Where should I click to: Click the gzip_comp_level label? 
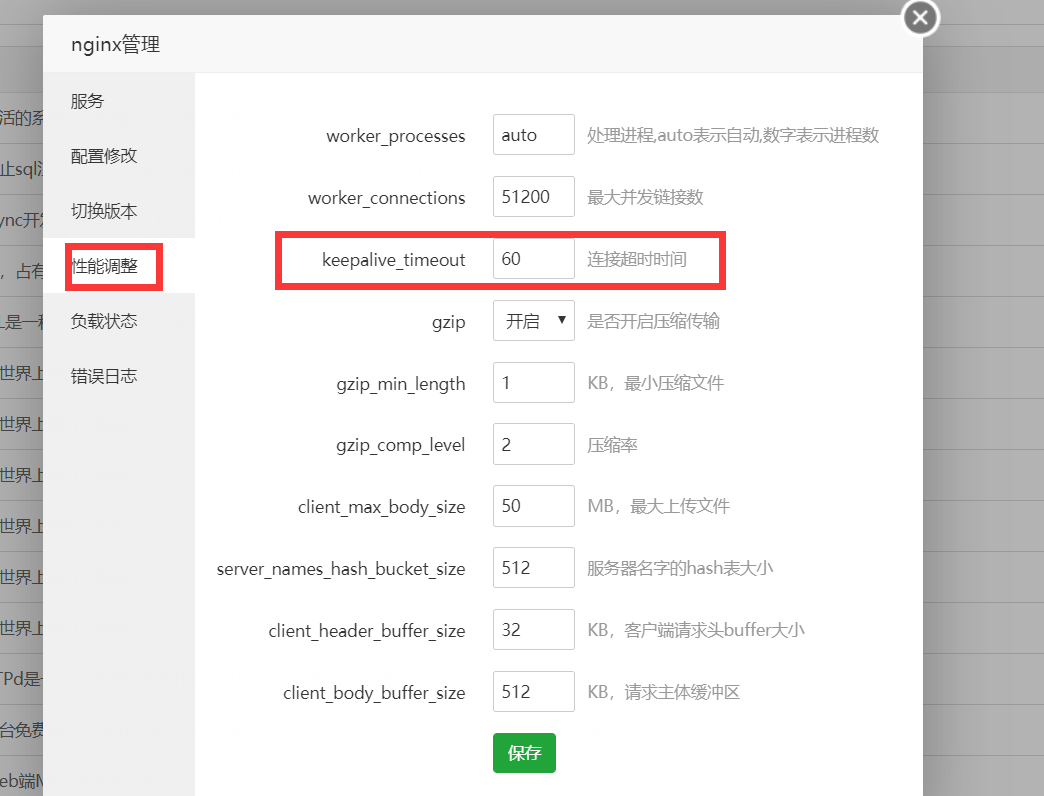(x=401, y=445)
